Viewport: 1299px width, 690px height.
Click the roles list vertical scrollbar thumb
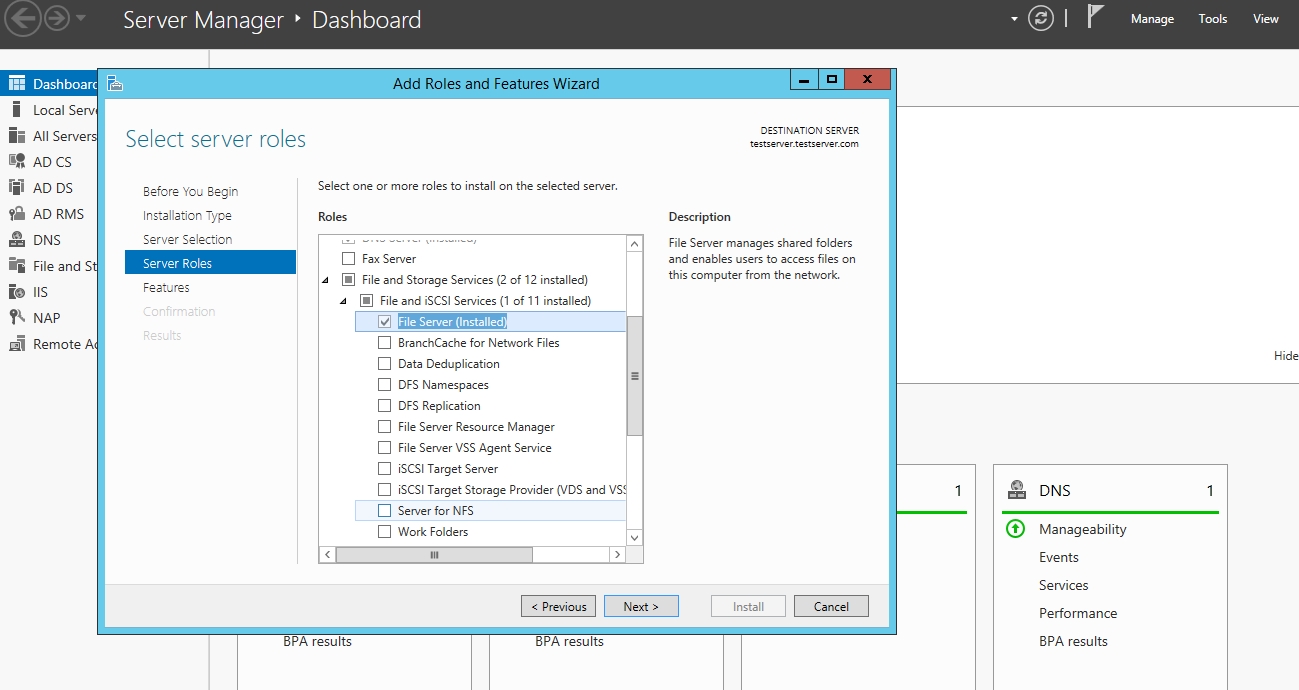(x=634, y=376)
